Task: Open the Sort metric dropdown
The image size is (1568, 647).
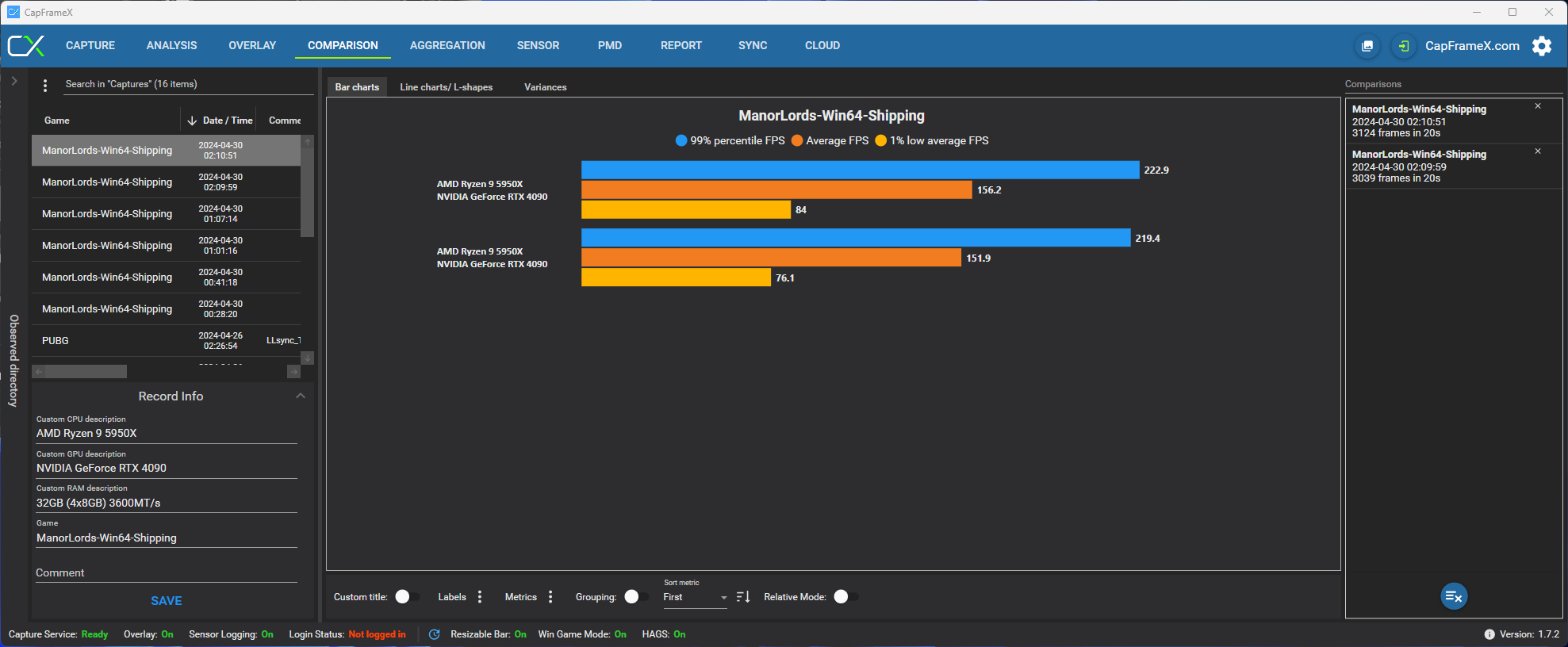Action: pyautogui.click(x=695, y=598)
